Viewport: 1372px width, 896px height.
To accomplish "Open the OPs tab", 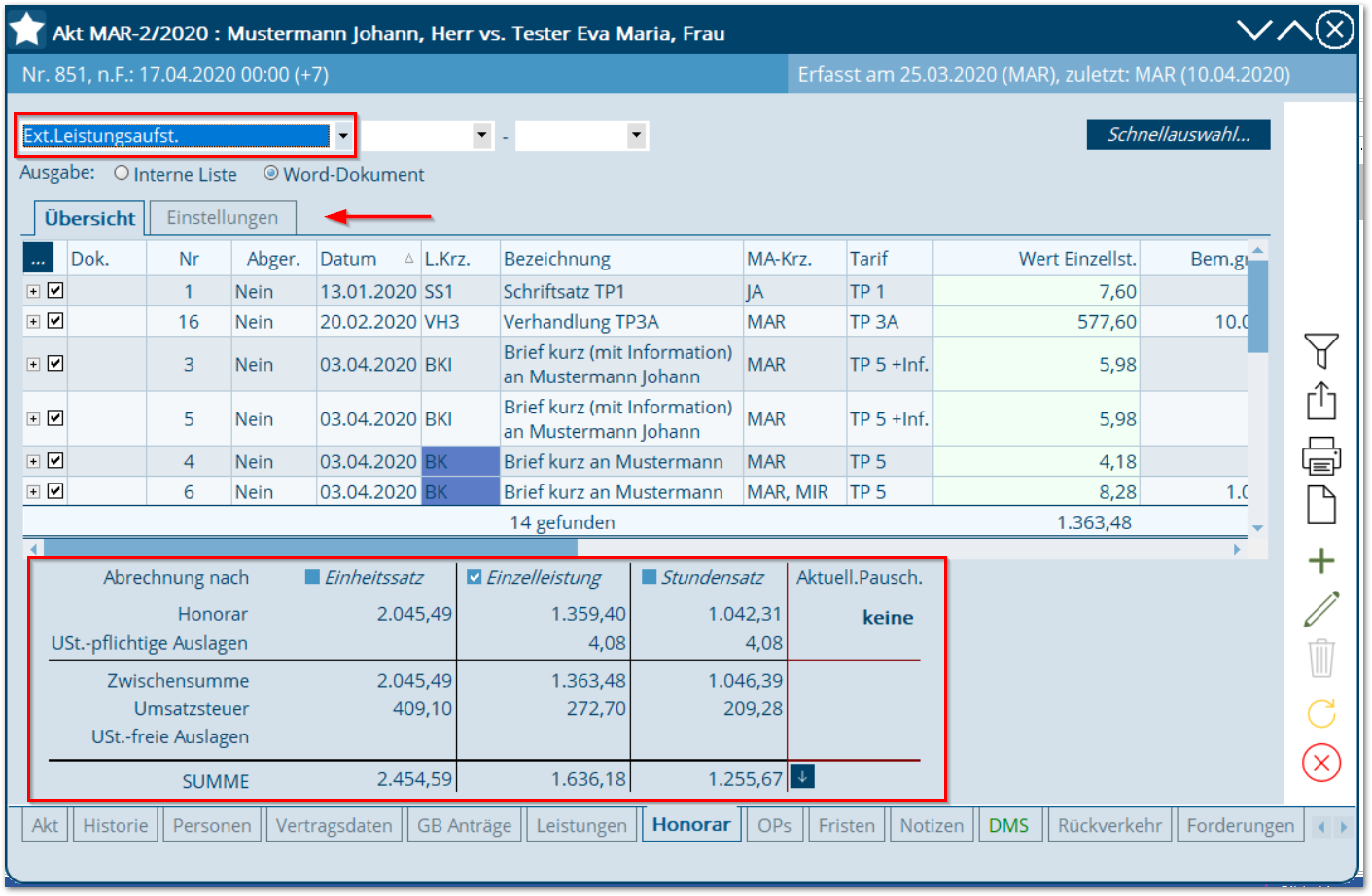I will (x=774, y=825).
